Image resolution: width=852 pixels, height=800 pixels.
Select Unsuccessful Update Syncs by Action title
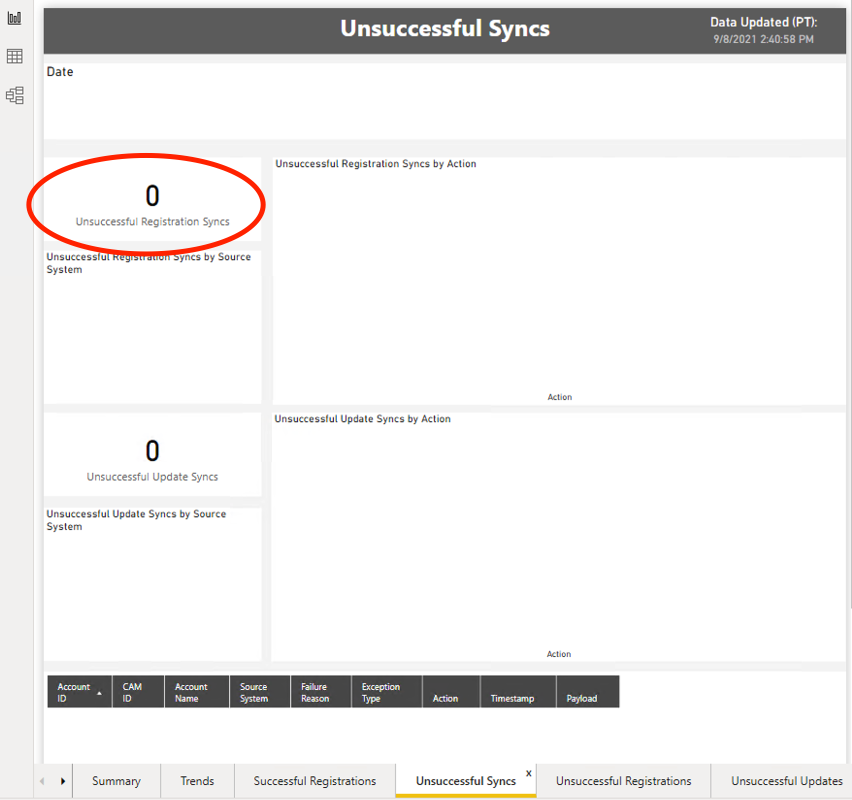(362, 419)
